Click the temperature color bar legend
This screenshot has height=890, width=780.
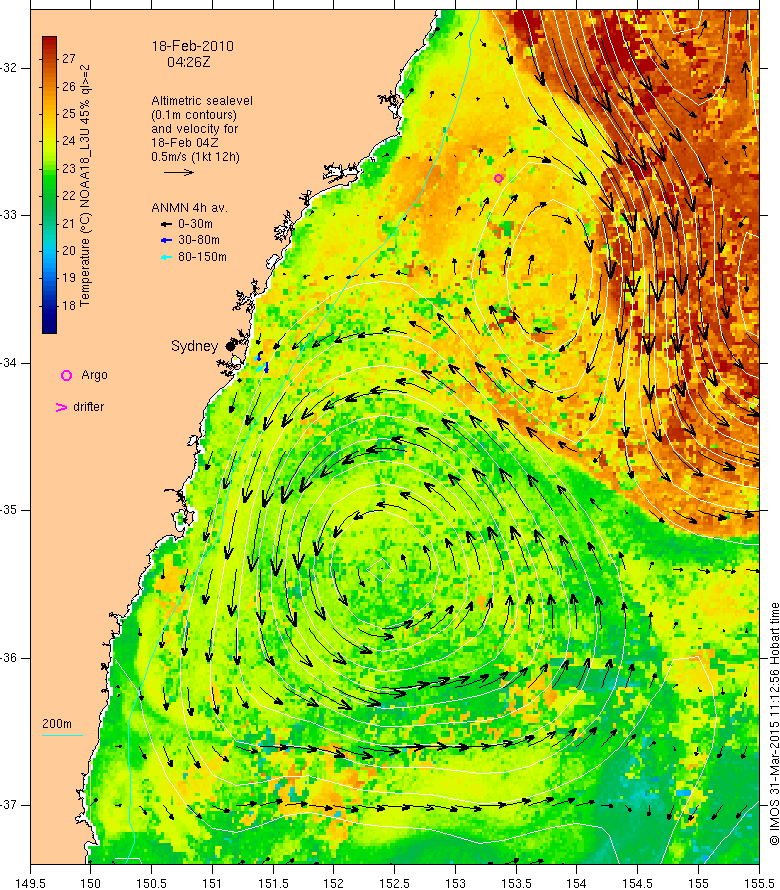tap(49, 185)
